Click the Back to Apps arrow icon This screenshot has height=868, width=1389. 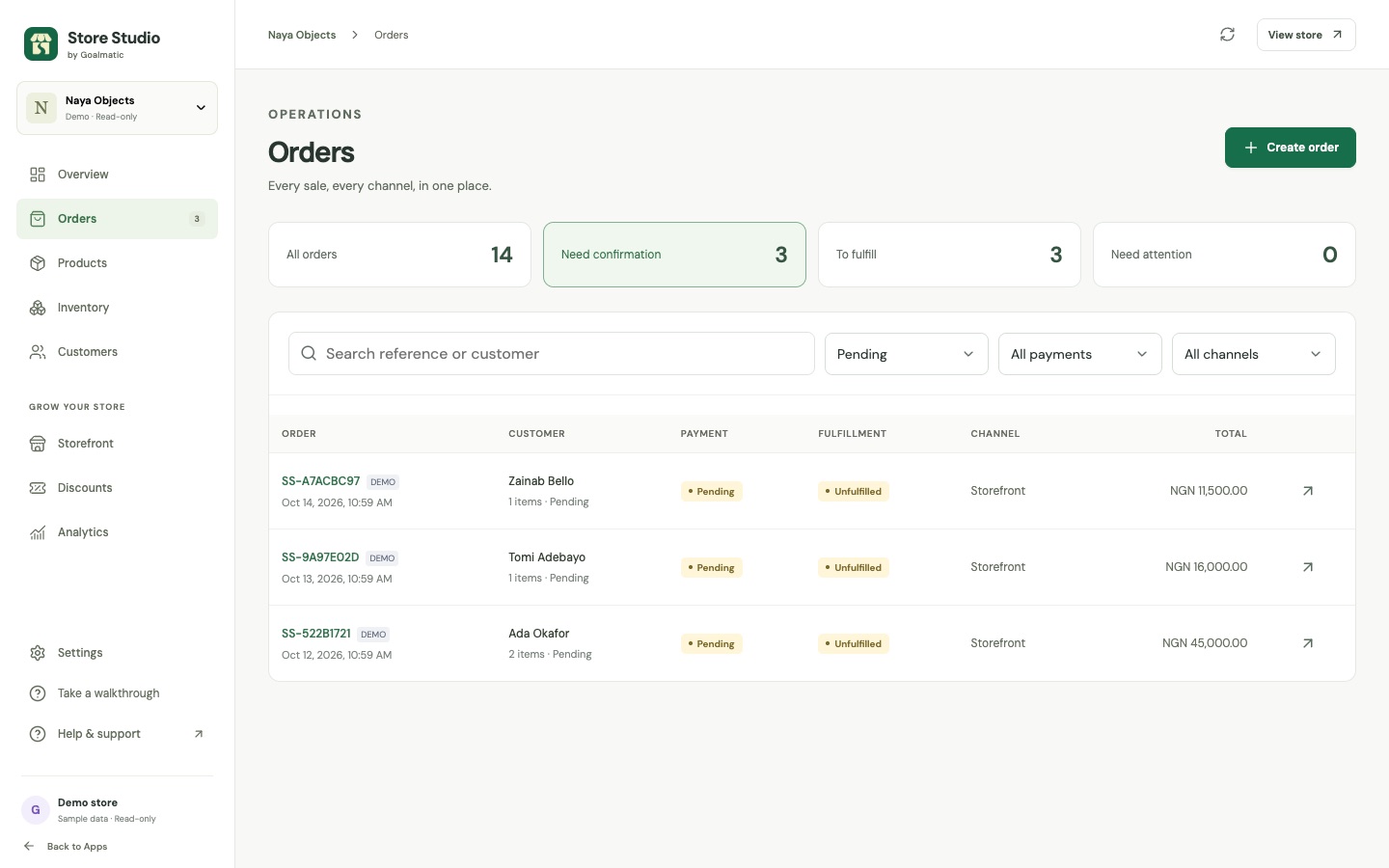[29, 847]
